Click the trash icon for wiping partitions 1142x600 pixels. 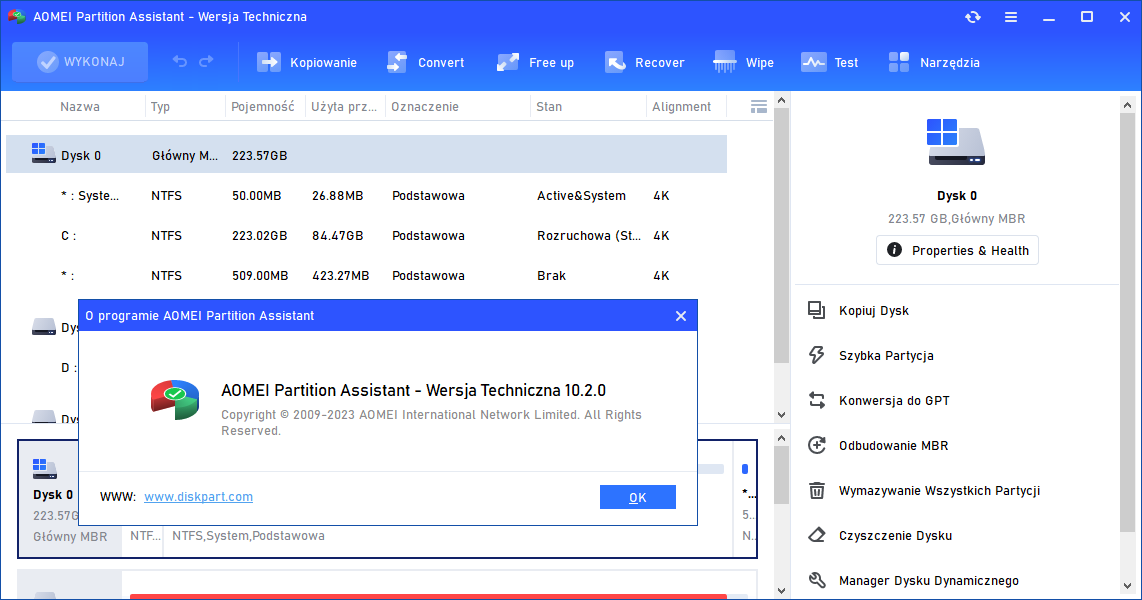coord(816,491)
